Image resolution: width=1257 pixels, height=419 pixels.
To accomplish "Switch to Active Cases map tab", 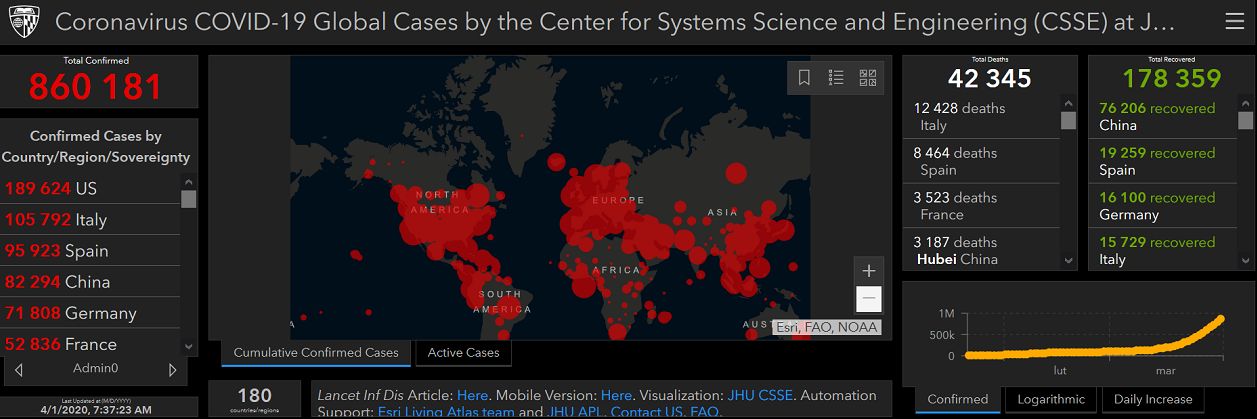I will coord(463,352).
